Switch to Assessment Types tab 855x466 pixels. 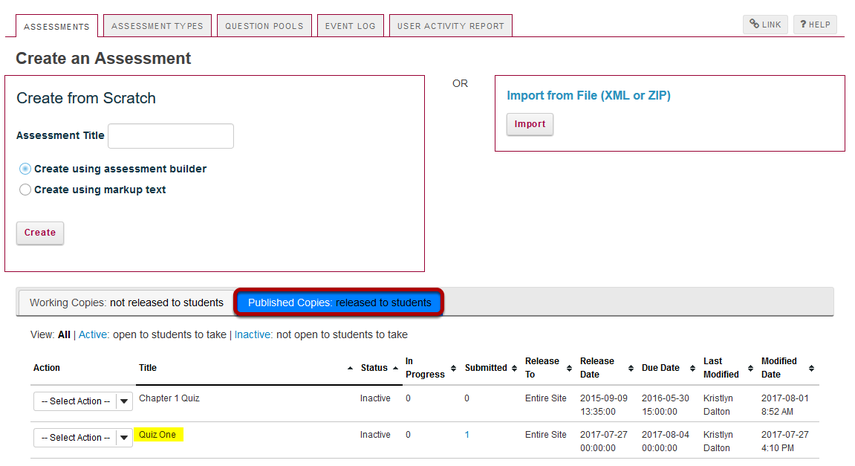click(157, 26)
